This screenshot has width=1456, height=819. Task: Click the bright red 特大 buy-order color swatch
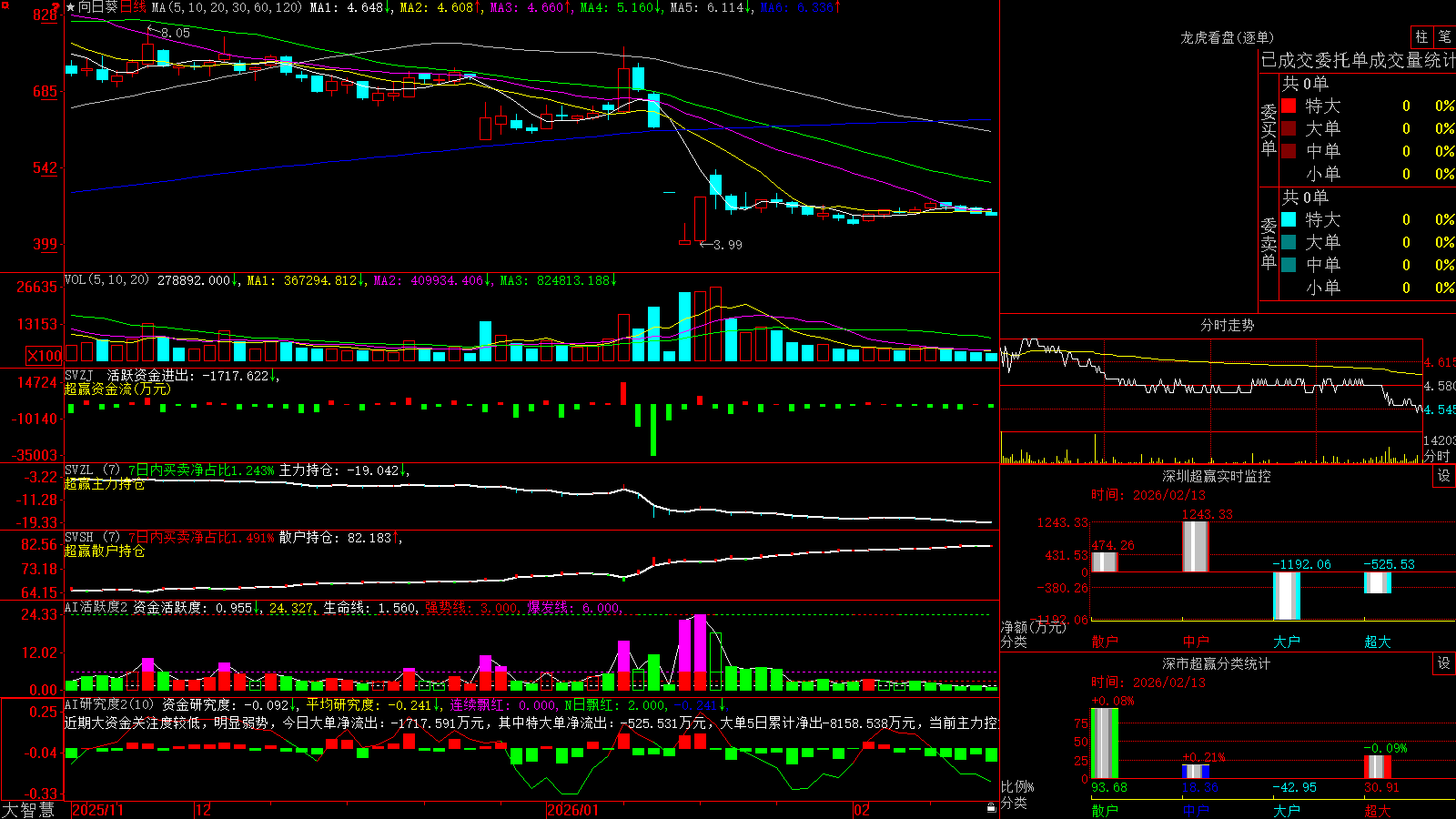(1289, 106)
